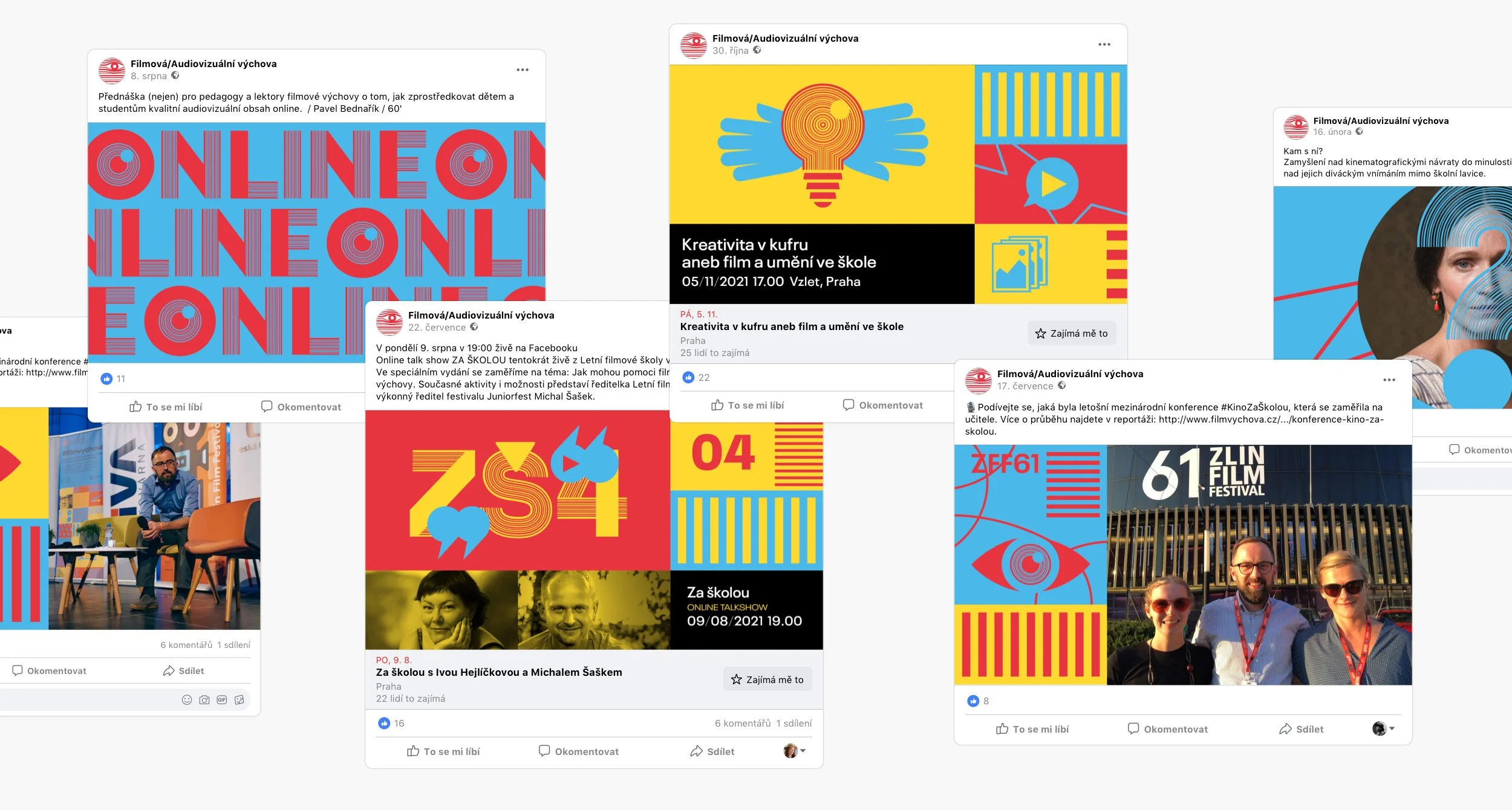The height and width of the screenshot is (810, 1512).
Task: Click the like reaction icon showing 16 likes
Action: 384,724
